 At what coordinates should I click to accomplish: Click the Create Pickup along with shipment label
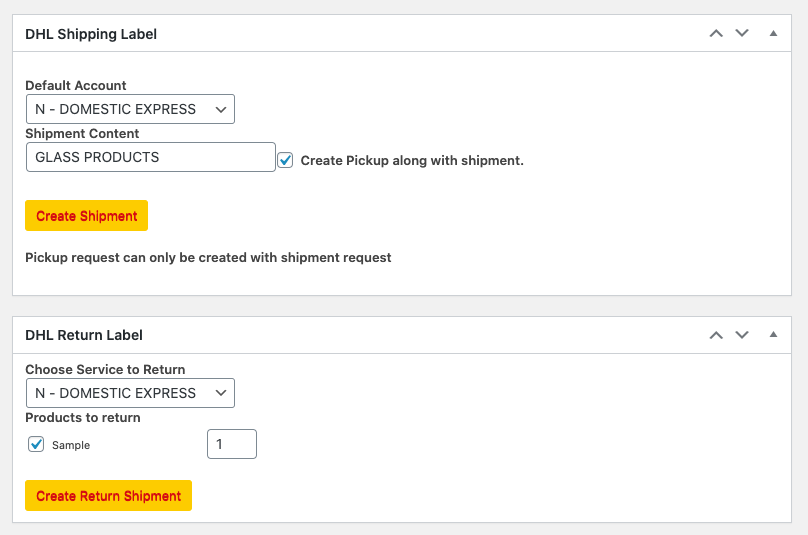coord(412,161)
